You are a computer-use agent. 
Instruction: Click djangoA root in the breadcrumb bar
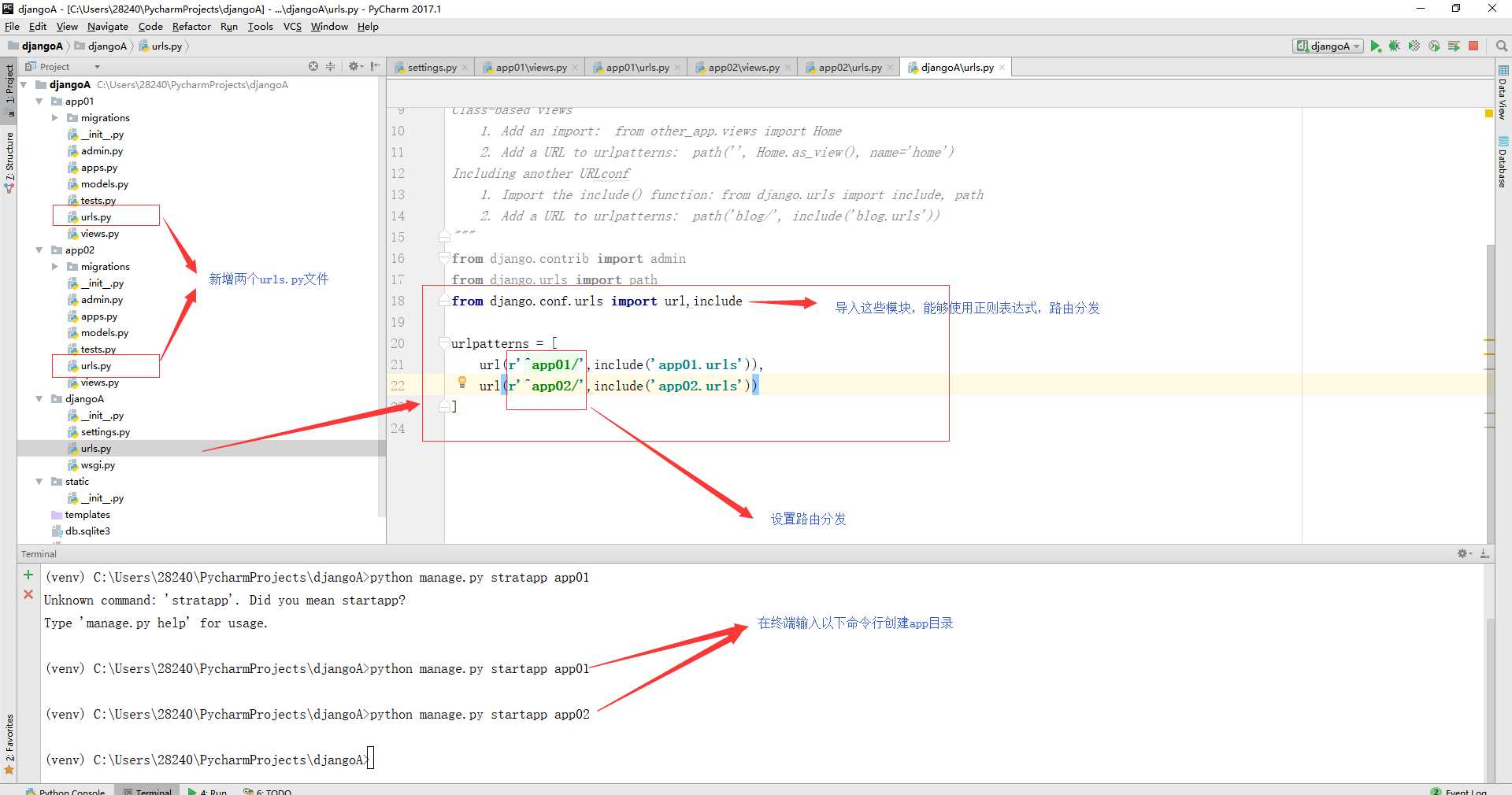pyautogui.click(x=36, y=46)
